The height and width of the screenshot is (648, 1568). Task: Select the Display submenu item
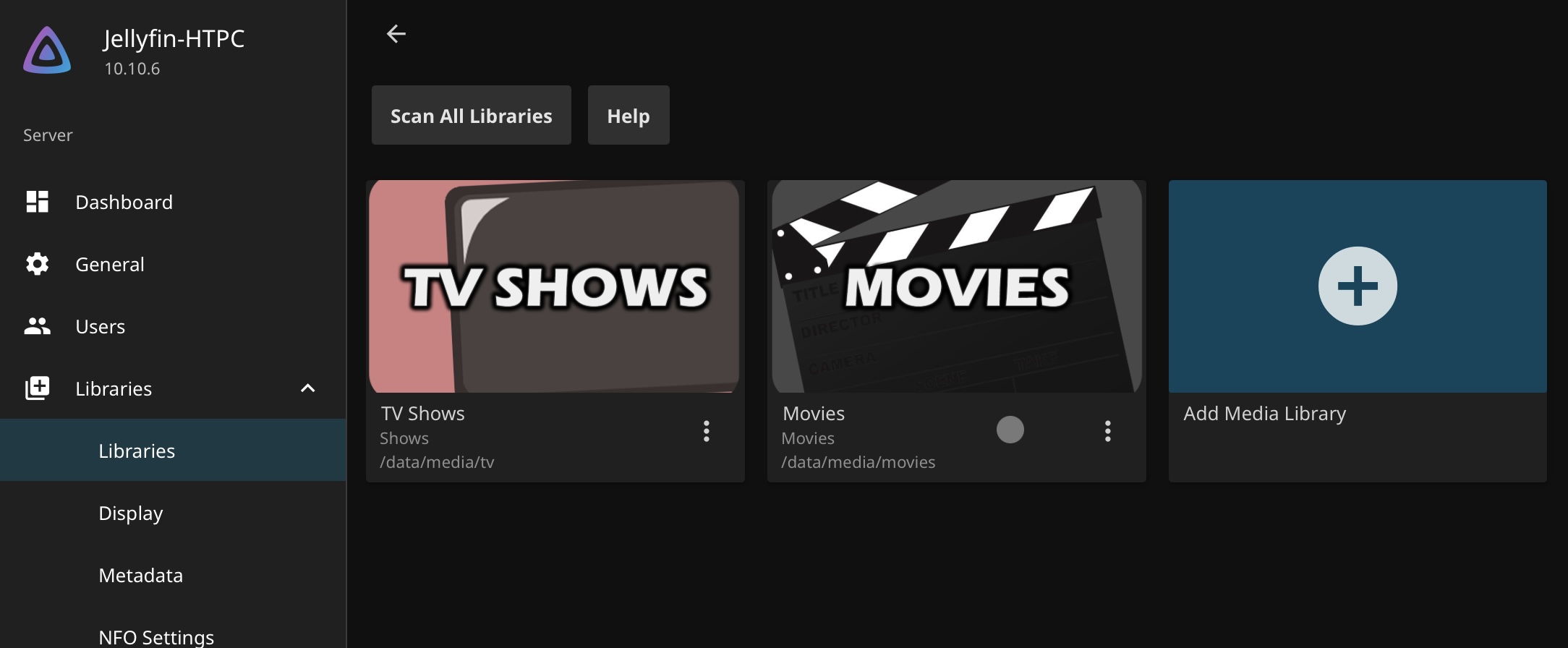coord(130,513)
